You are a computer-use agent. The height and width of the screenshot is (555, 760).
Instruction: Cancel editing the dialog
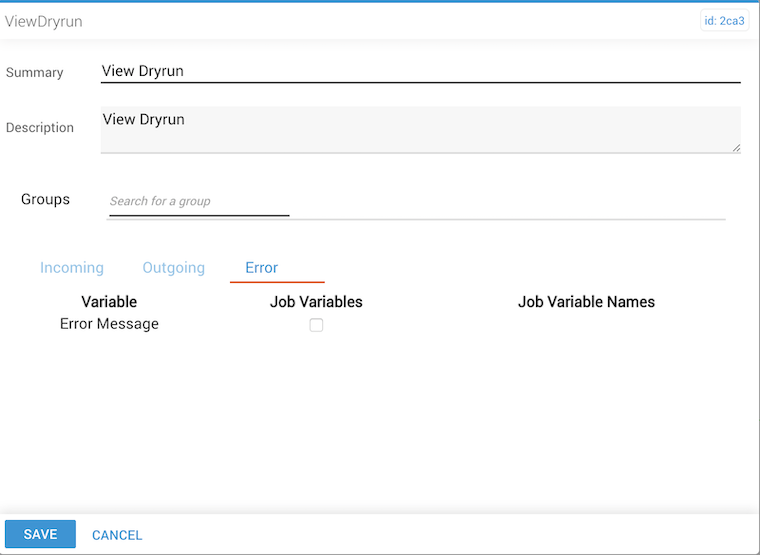click(x=117, y=535)
